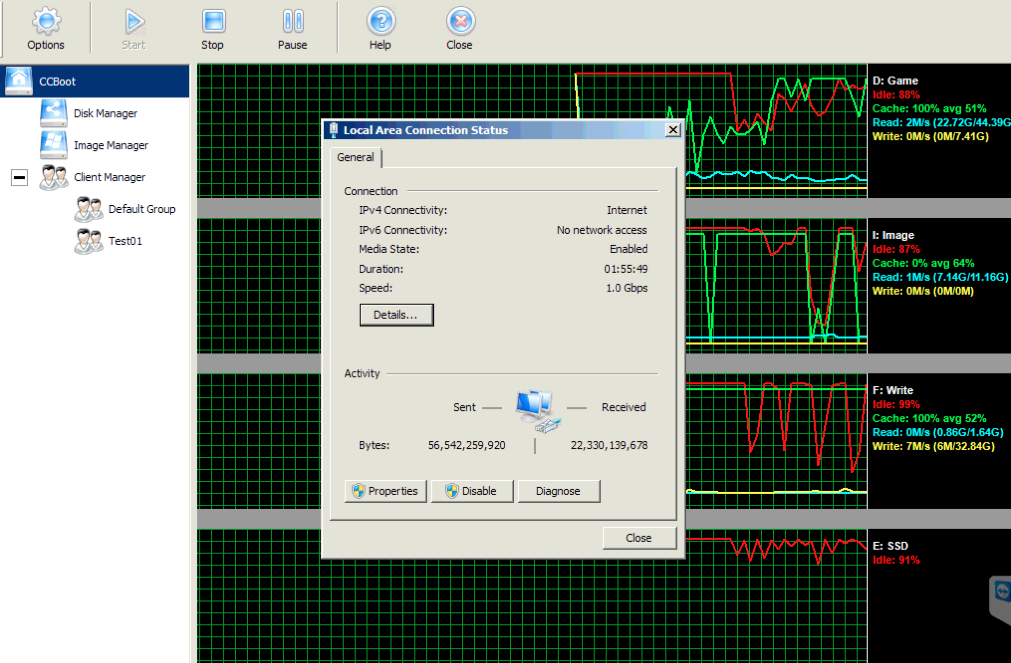
Task: Disable the Local Area Connection
Action: tap(471, 491)
